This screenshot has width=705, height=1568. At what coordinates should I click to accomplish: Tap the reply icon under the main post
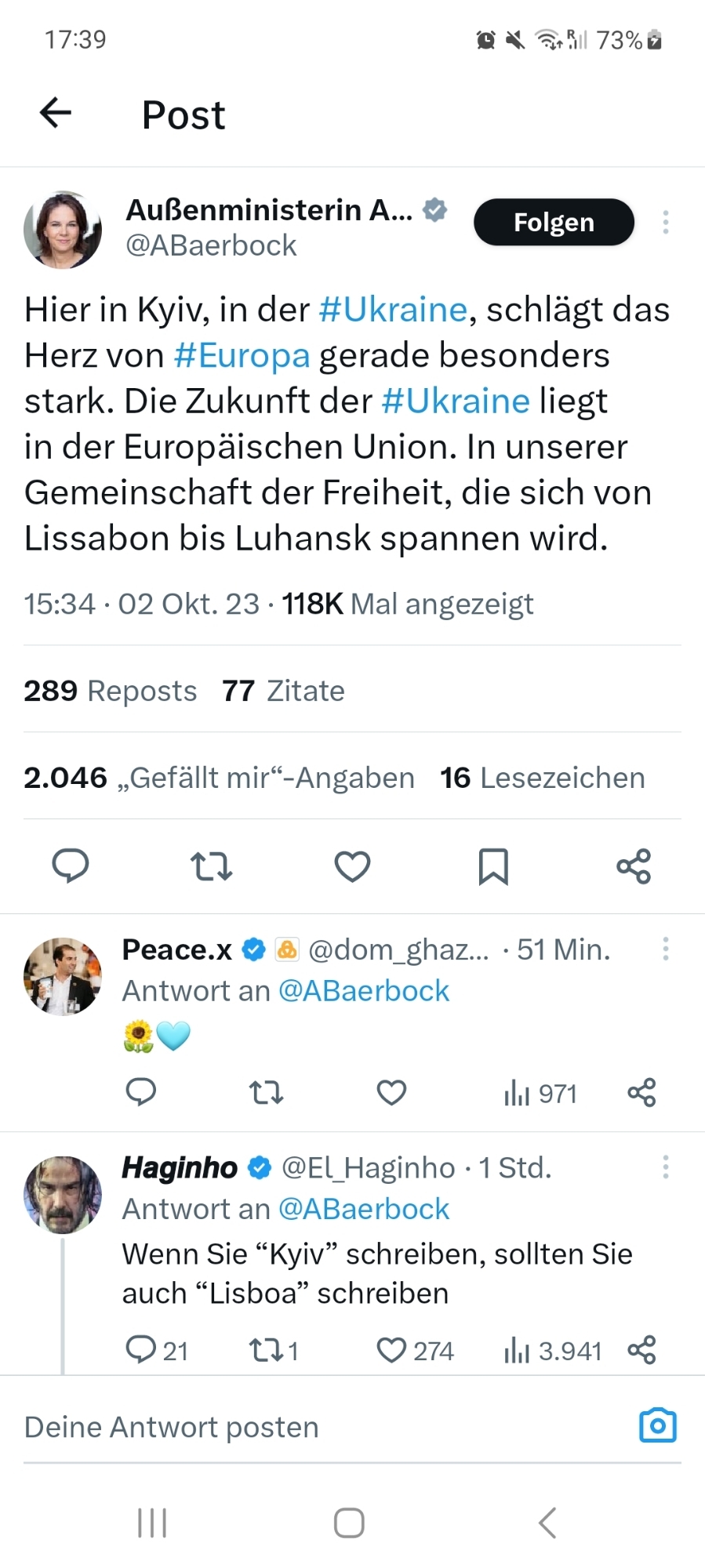[70, 866]
